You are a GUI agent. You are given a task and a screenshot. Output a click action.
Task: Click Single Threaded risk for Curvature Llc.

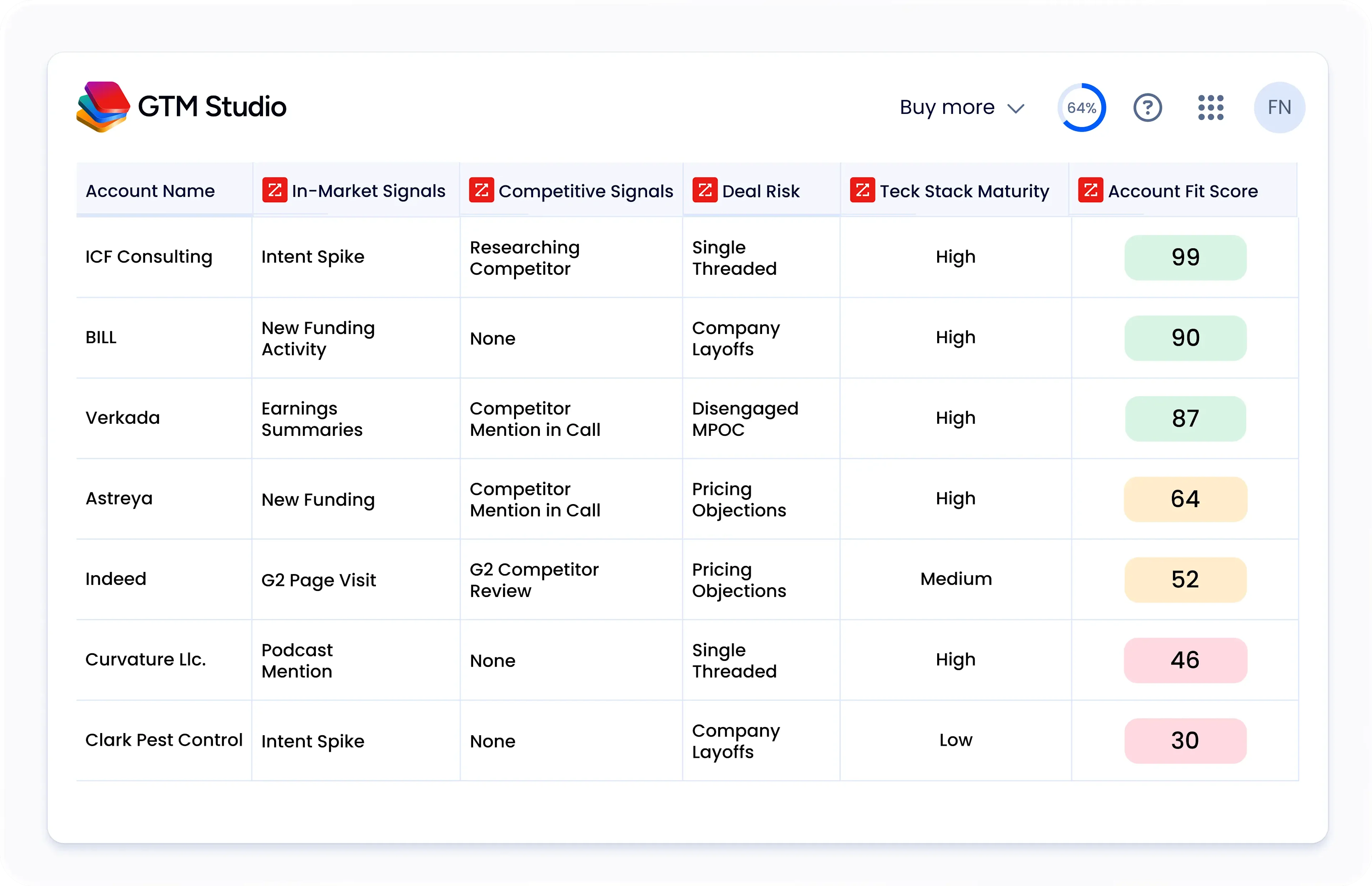[735, 661]
